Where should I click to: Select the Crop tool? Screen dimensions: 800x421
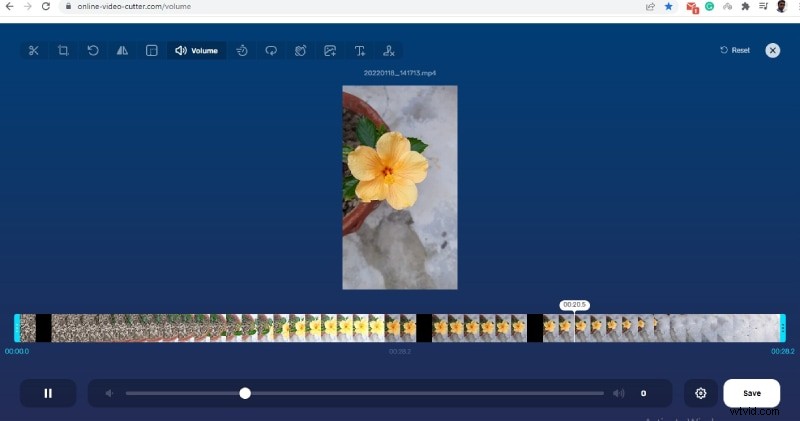click(63, 51)
